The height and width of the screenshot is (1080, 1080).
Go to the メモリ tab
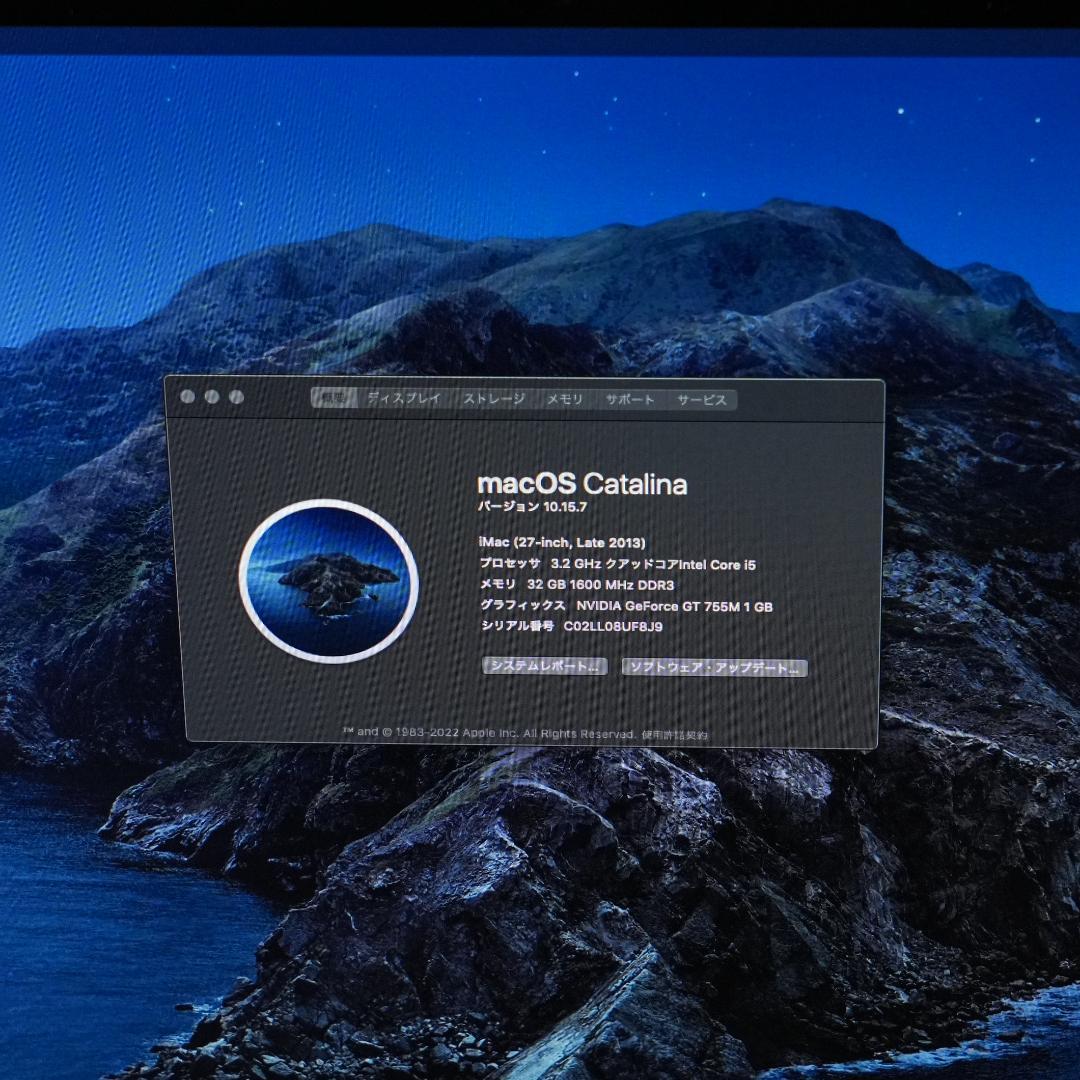pos(564,399)
